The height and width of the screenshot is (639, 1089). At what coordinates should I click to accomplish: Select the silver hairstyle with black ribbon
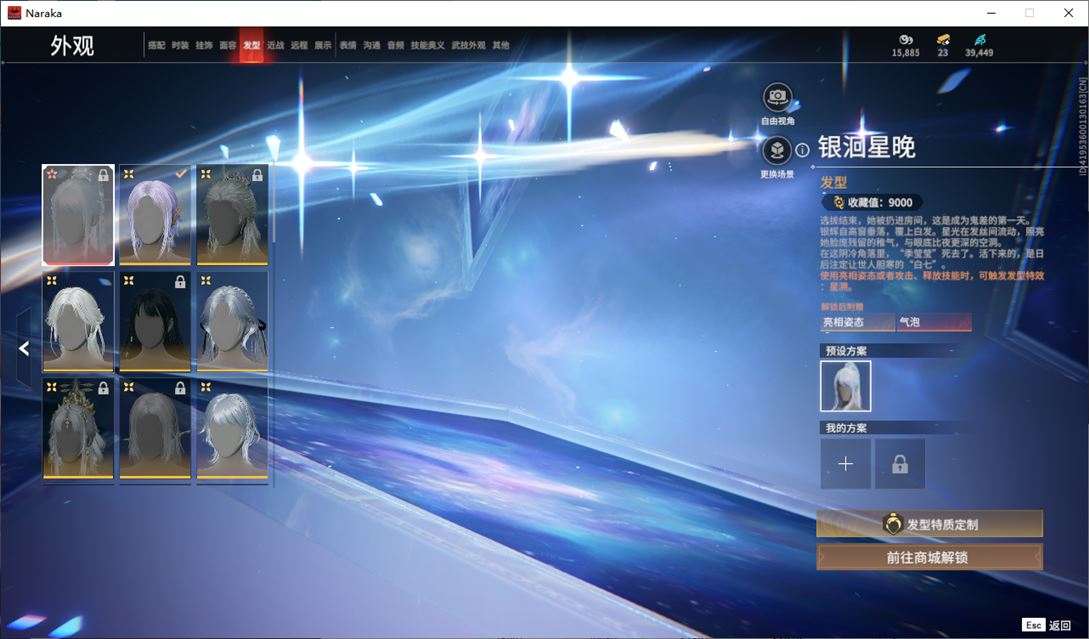232,322
